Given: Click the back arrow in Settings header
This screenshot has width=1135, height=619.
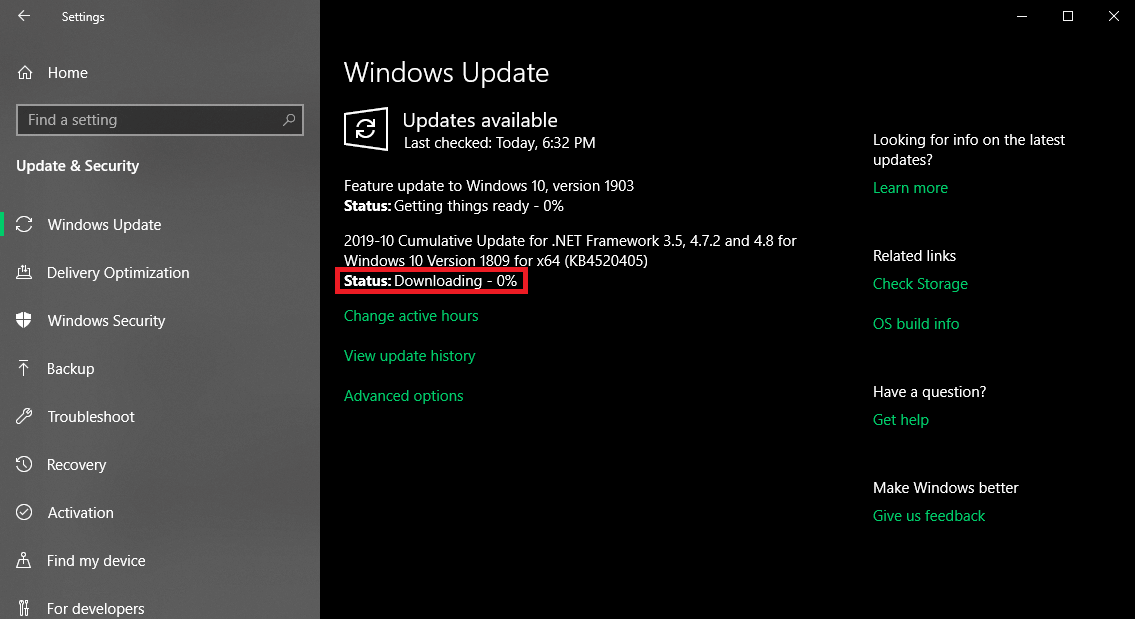Looking at the screenshot, I should pos(24,16).
